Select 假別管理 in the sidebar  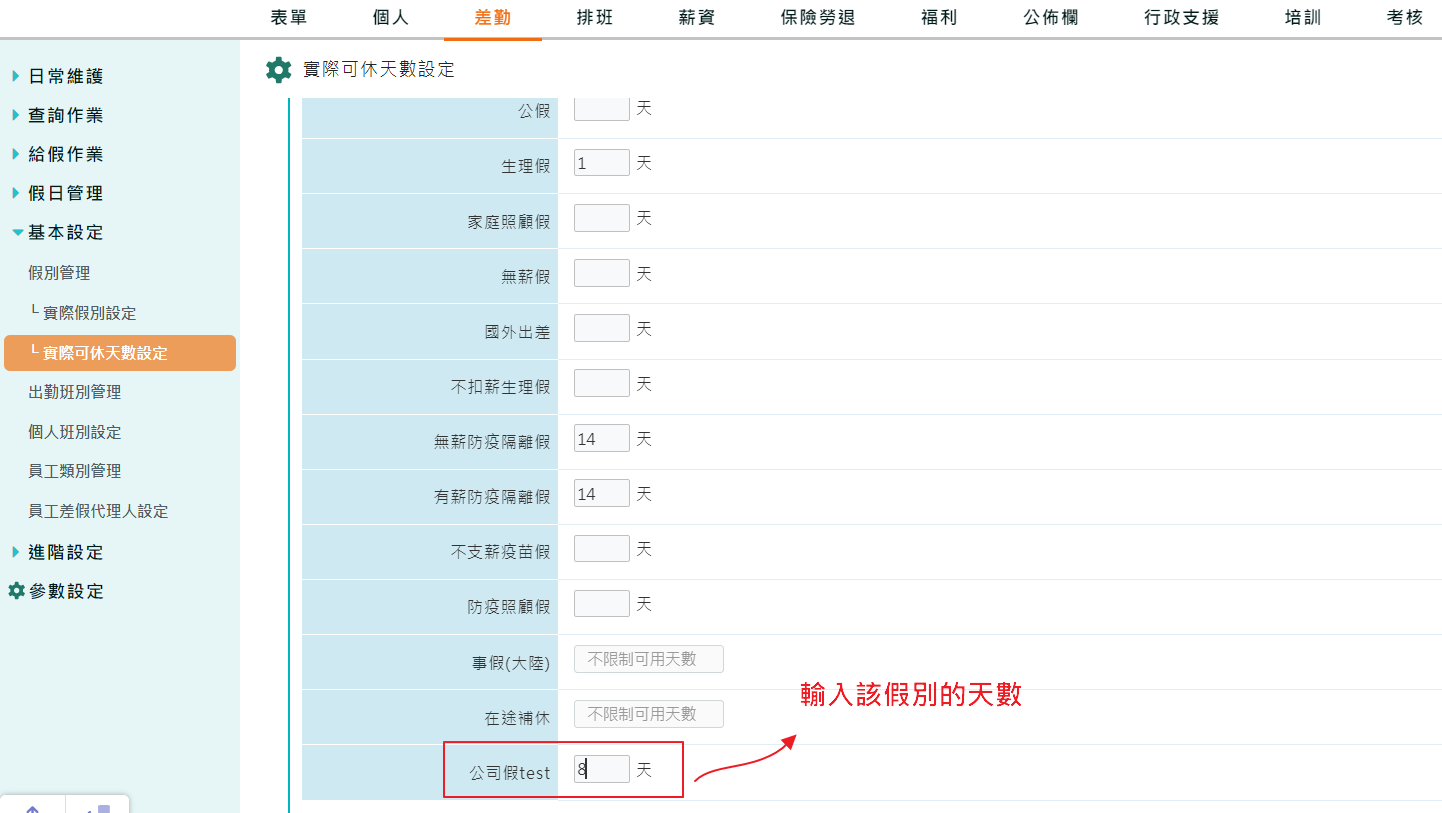[x=58, y=272]
